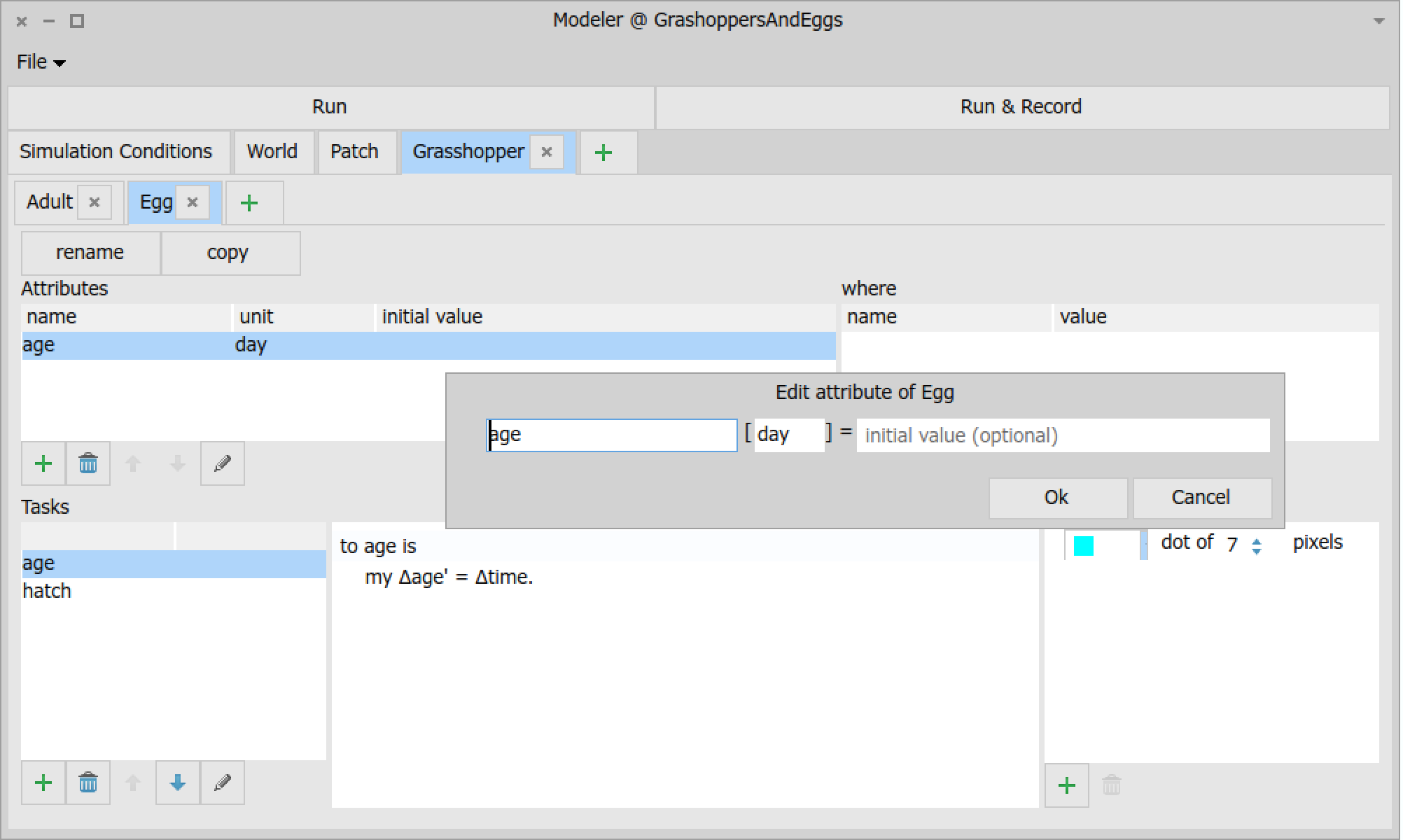The height and width of the screenshot is (840, 1403).
Task: Click the Run button
Action: click(330, 107)
